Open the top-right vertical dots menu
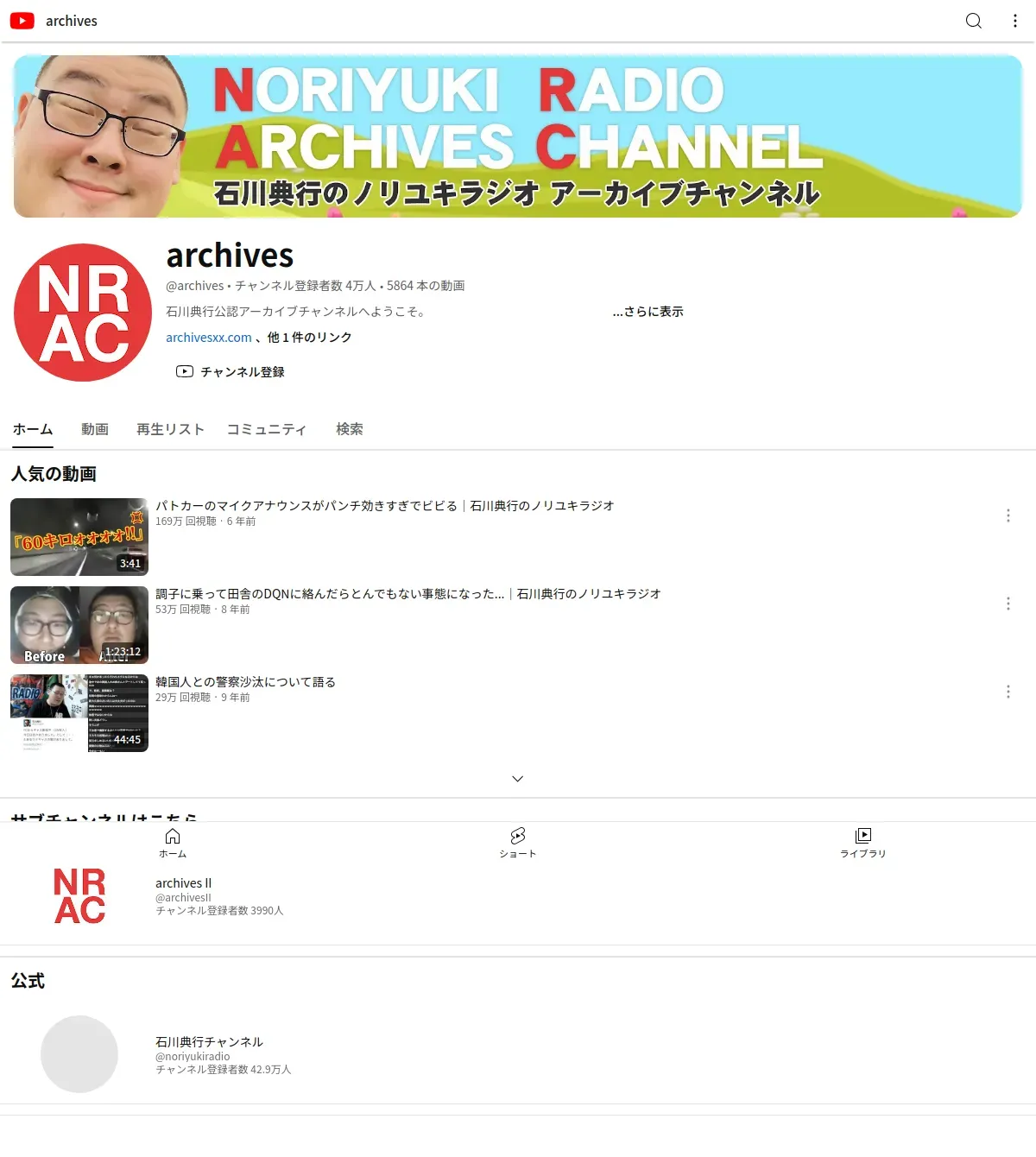 click(1015, 21)
